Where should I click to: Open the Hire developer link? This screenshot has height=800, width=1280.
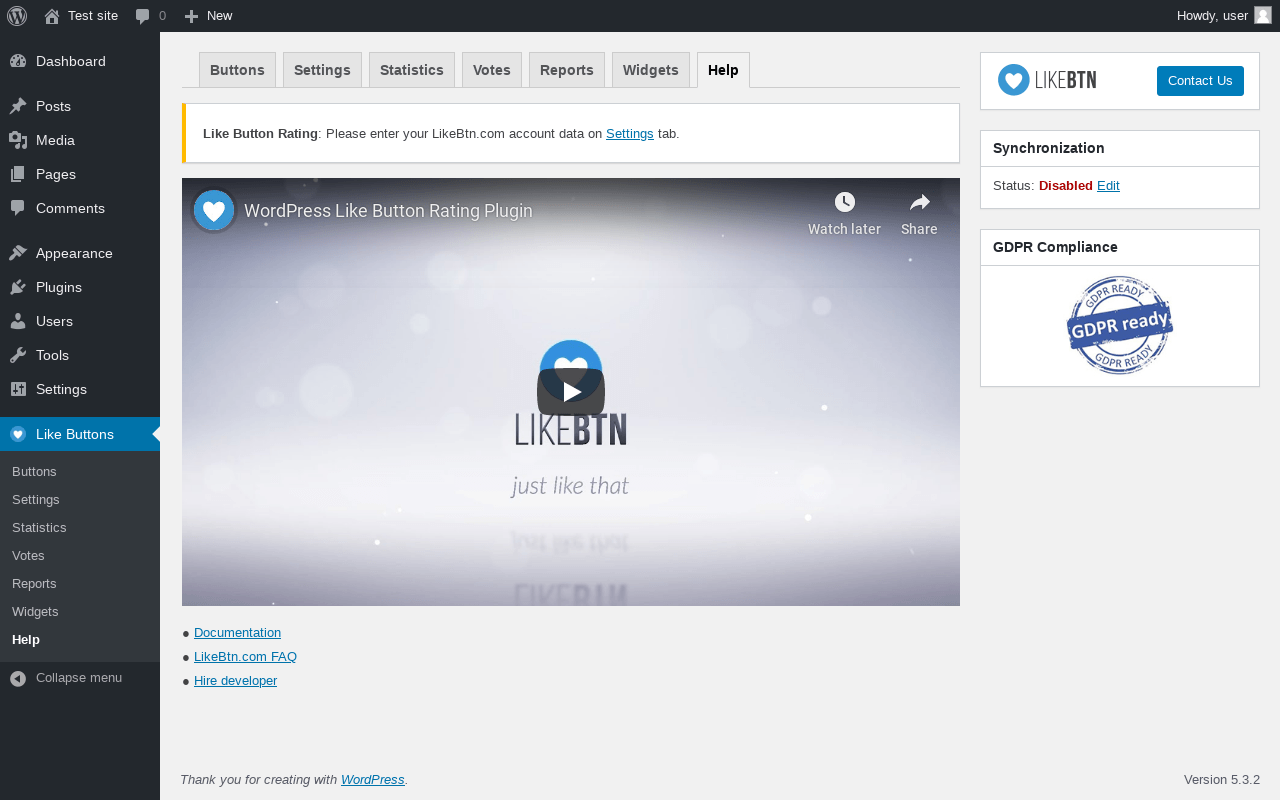click(235, 681)
